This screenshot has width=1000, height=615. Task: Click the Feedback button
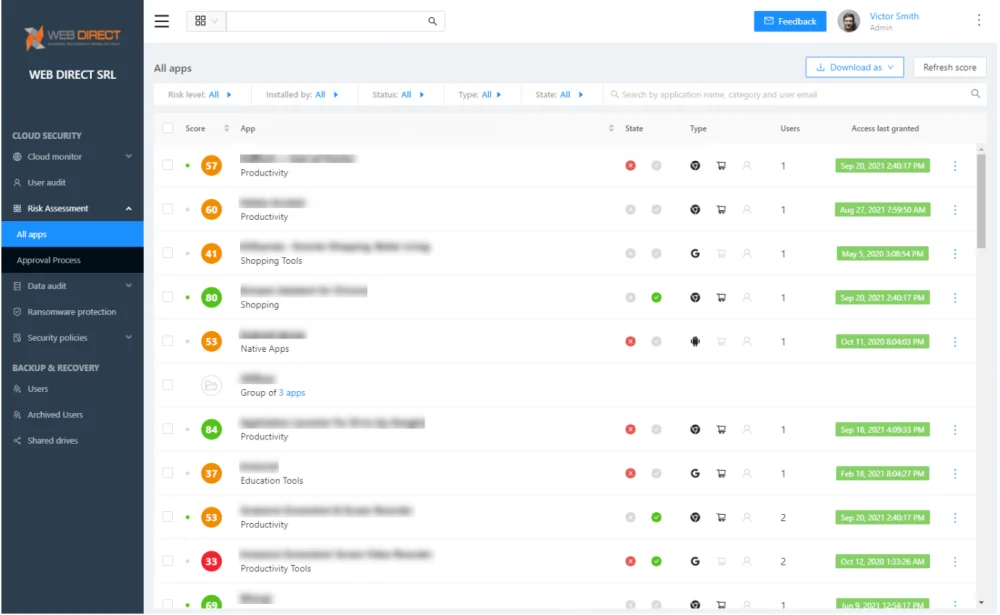pos(790,21)
